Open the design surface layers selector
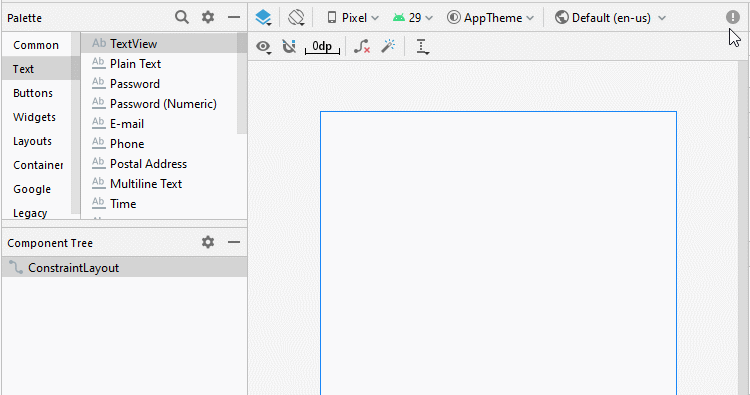This screenshot has height=395, width=750. 263,18
